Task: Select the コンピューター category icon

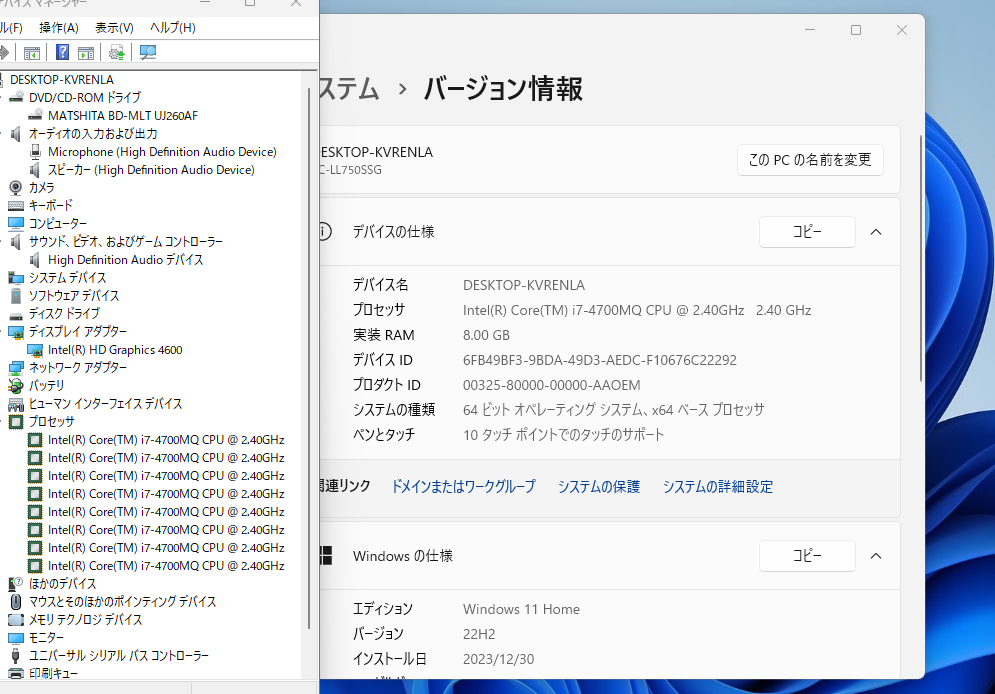Action: [16, 223]
